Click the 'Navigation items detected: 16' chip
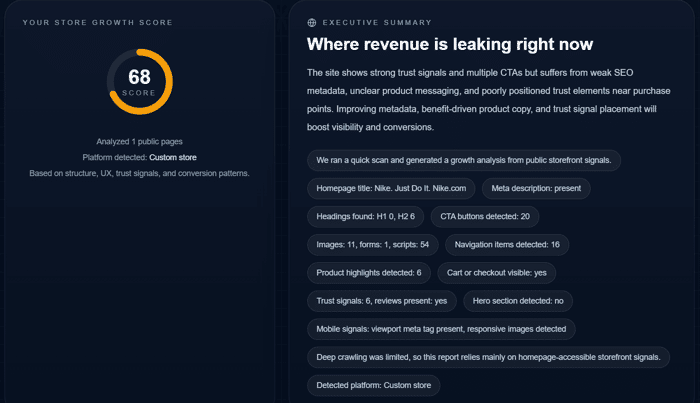This screenshot has height=403, width=700. coord(507,245)
